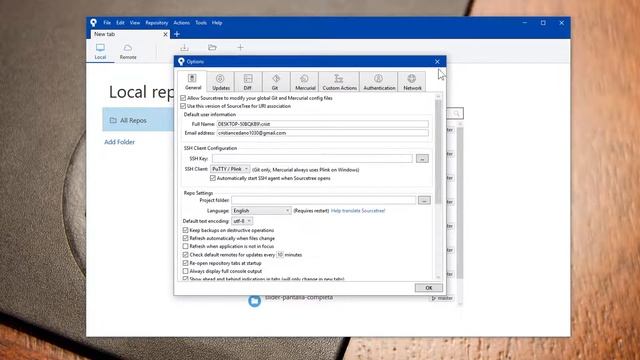Click the update interval minutes field
This screenshot has width=640, height=360.
pyautogui.click(x=280, y=255)
